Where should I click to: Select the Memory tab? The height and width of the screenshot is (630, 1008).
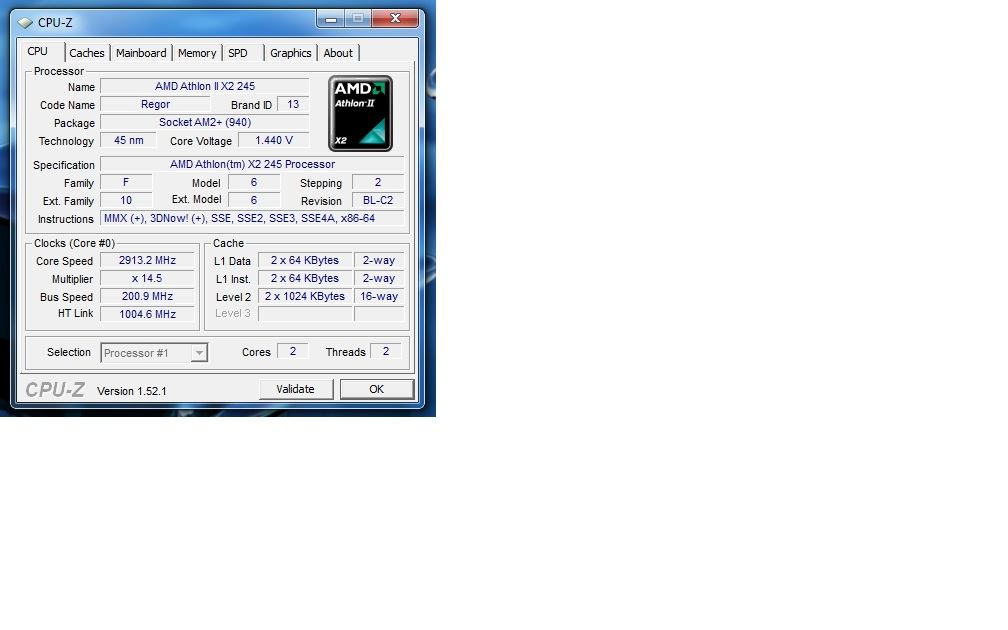197,53
